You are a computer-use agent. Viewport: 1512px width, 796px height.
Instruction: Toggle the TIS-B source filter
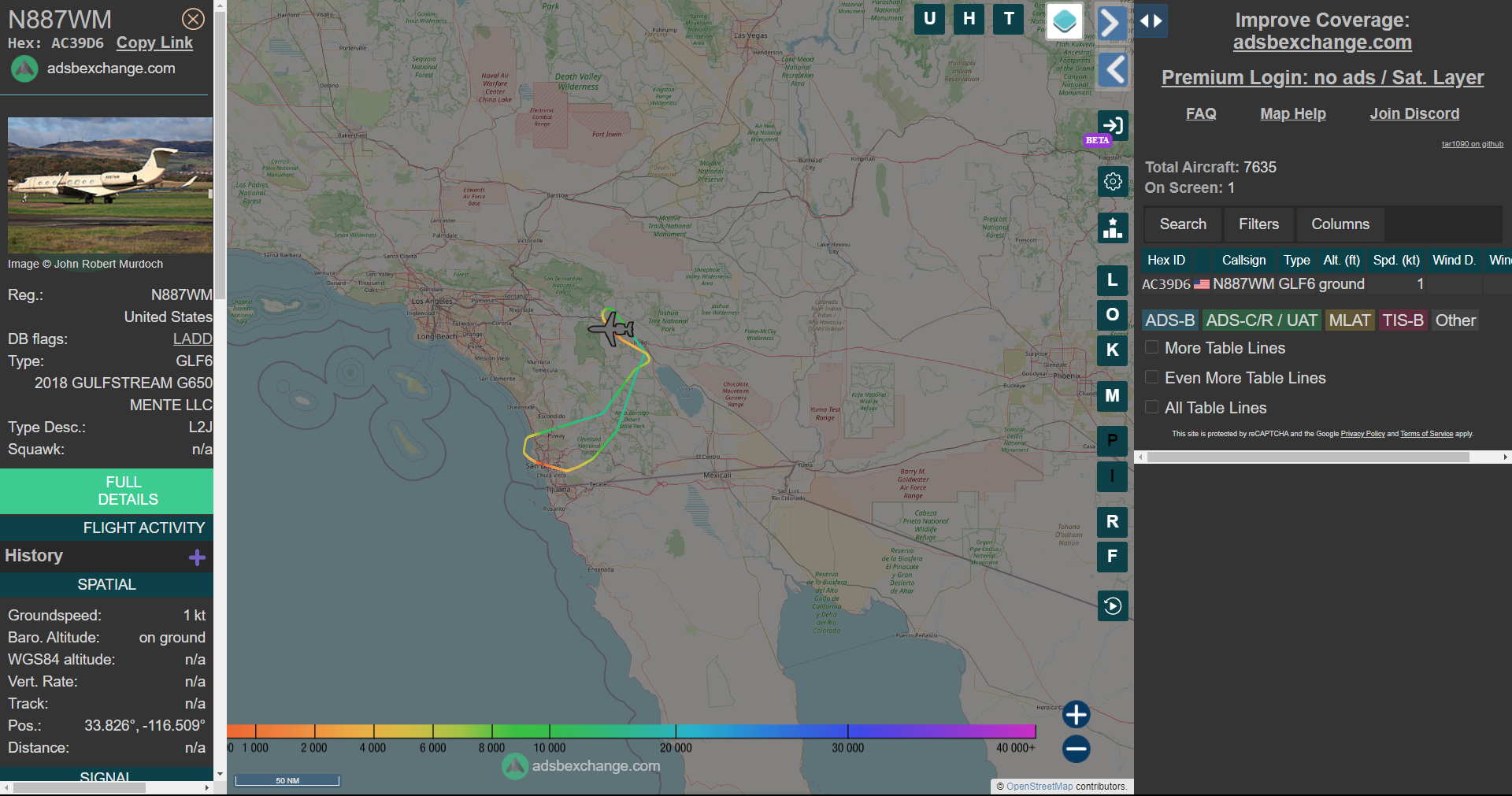1403,320
